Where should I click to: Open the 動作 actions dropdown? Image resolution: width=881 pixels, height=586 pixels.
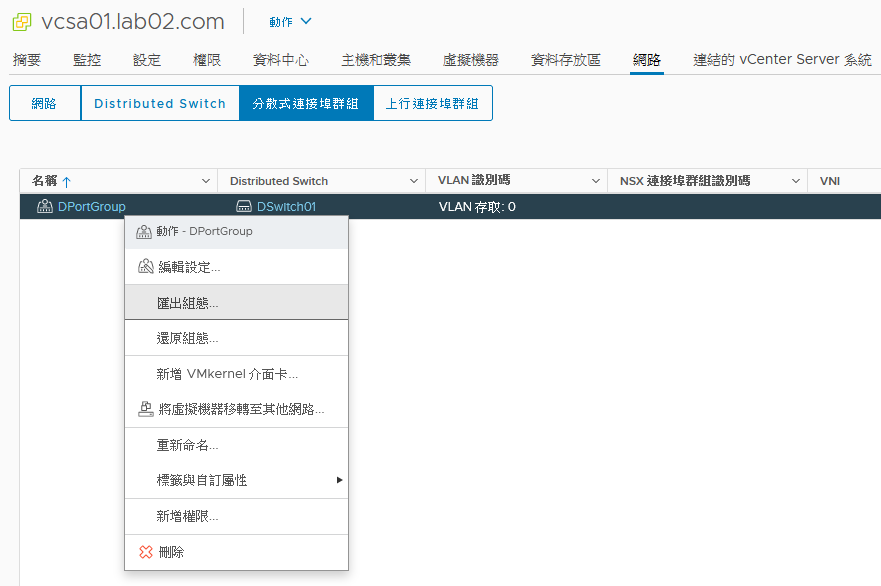coord(290,22)
